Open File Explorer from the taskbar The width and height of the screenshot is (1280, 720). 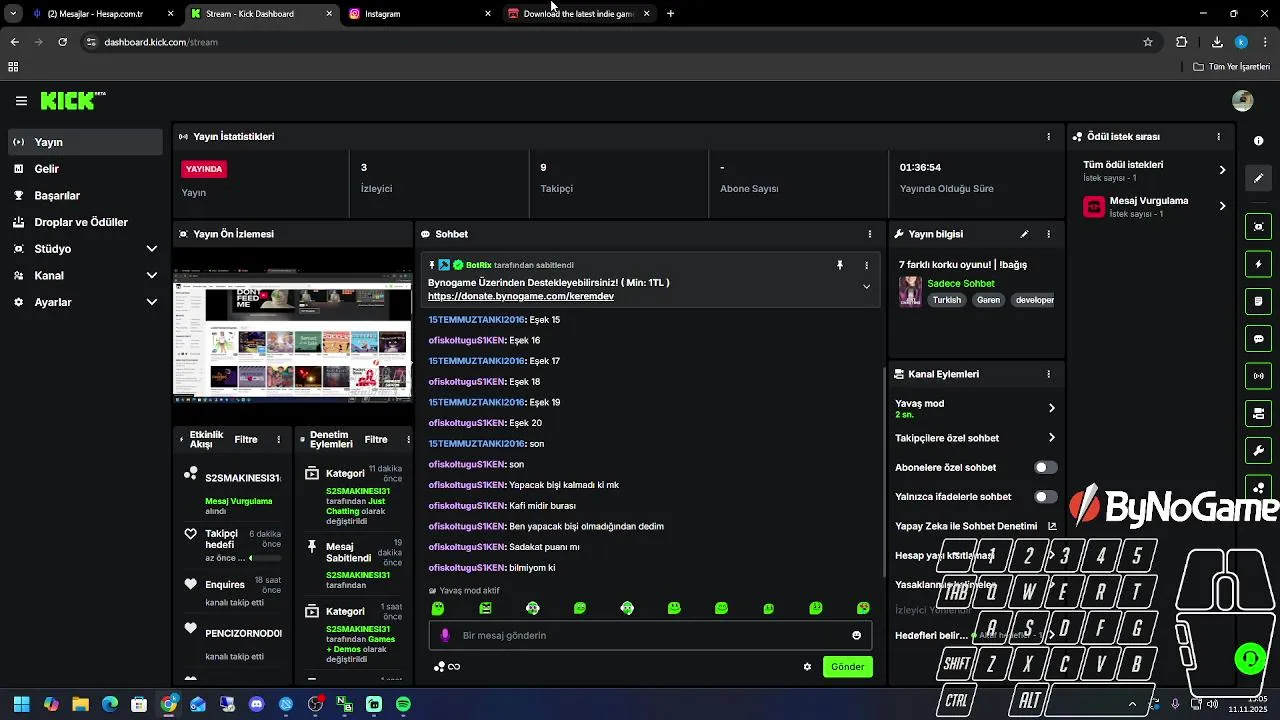(x=81, y=704)
